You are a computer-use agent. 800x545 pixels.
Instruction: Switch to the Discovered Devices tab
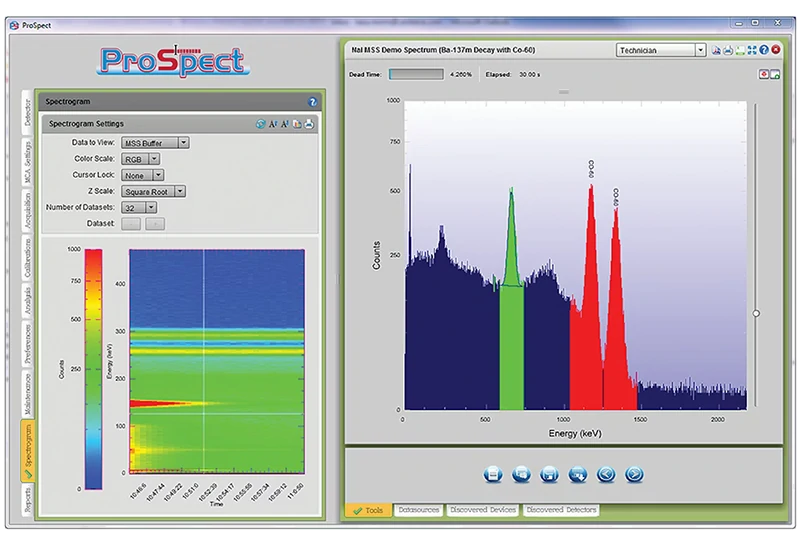click(x=483, y=510)
